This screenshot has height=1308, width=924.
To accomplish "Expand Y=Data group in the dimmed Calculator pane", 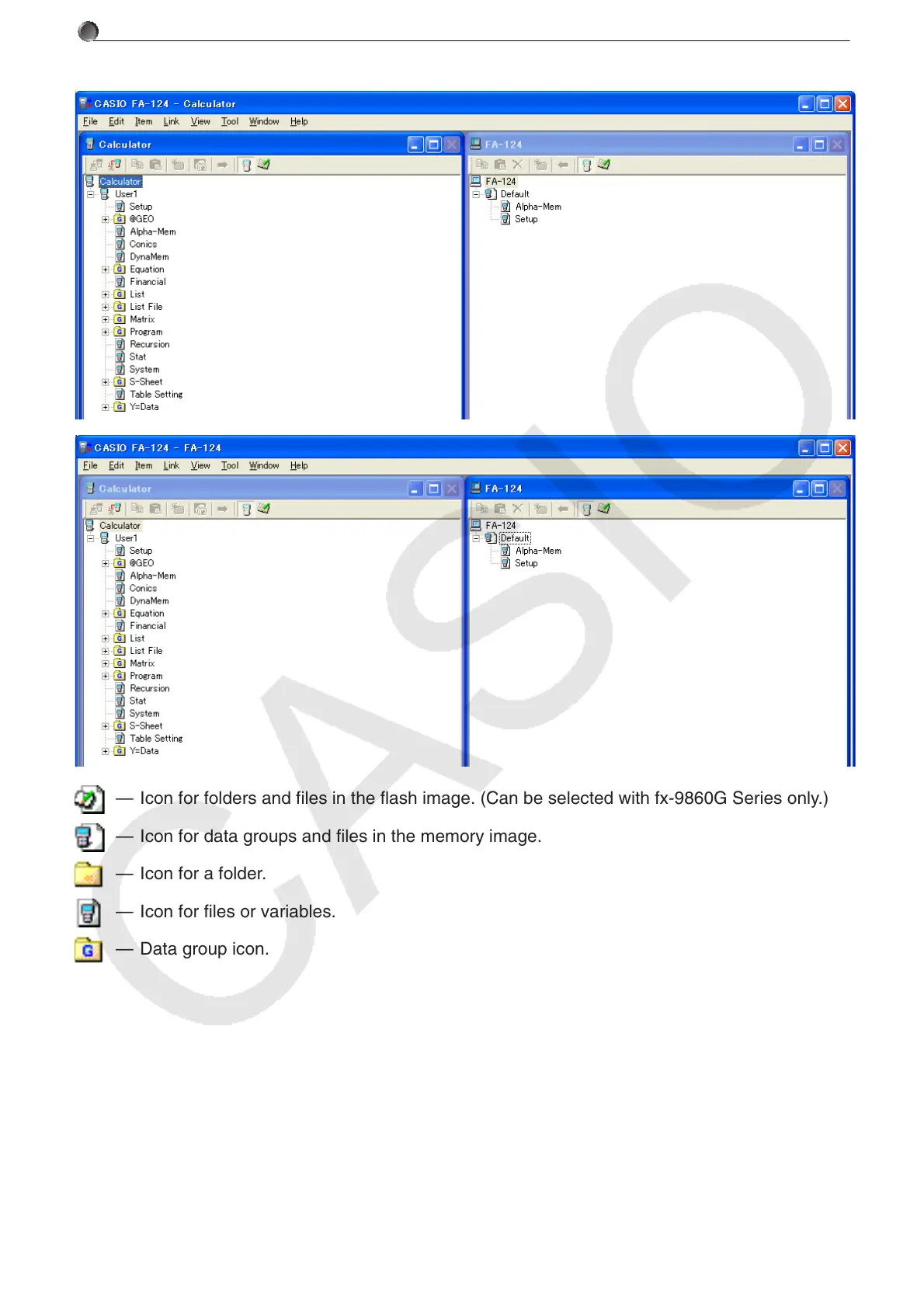I will coord(106,751).
